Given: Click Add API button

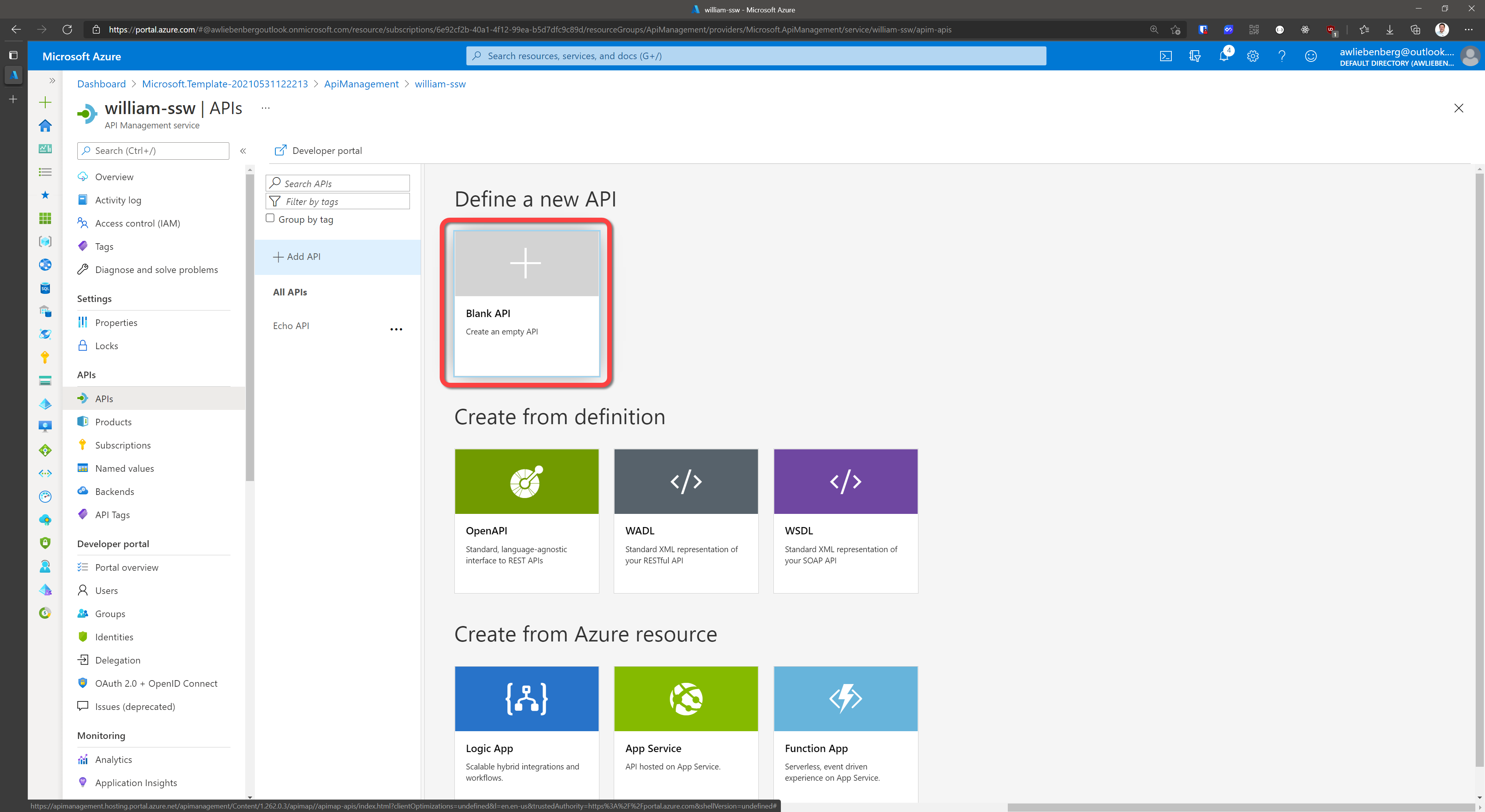Looking at the screenshot, I should 297,256.
